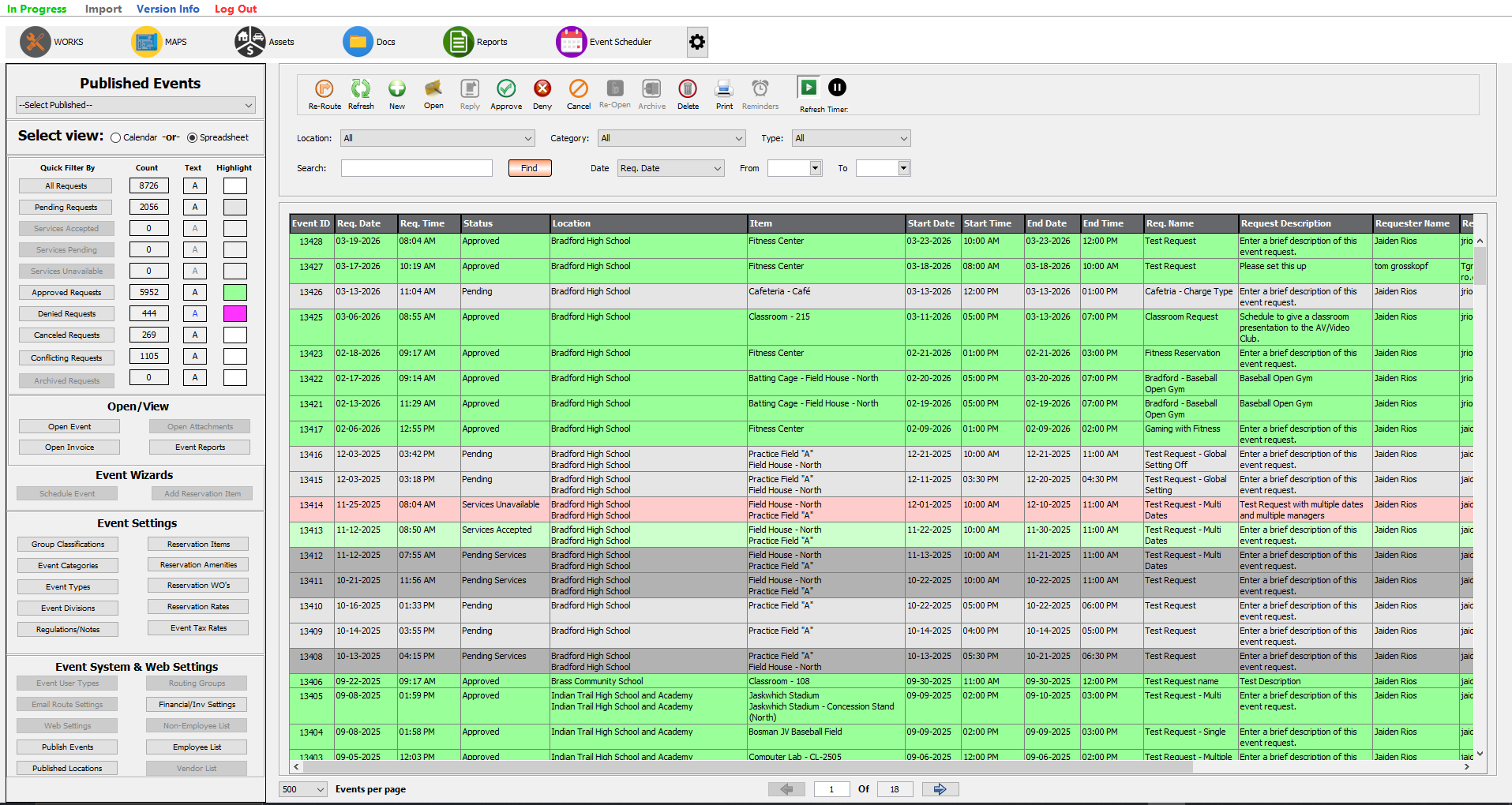Open the settings gear icon
Image resolution: width=1512 pixels, height=805 pixels.
696,42
